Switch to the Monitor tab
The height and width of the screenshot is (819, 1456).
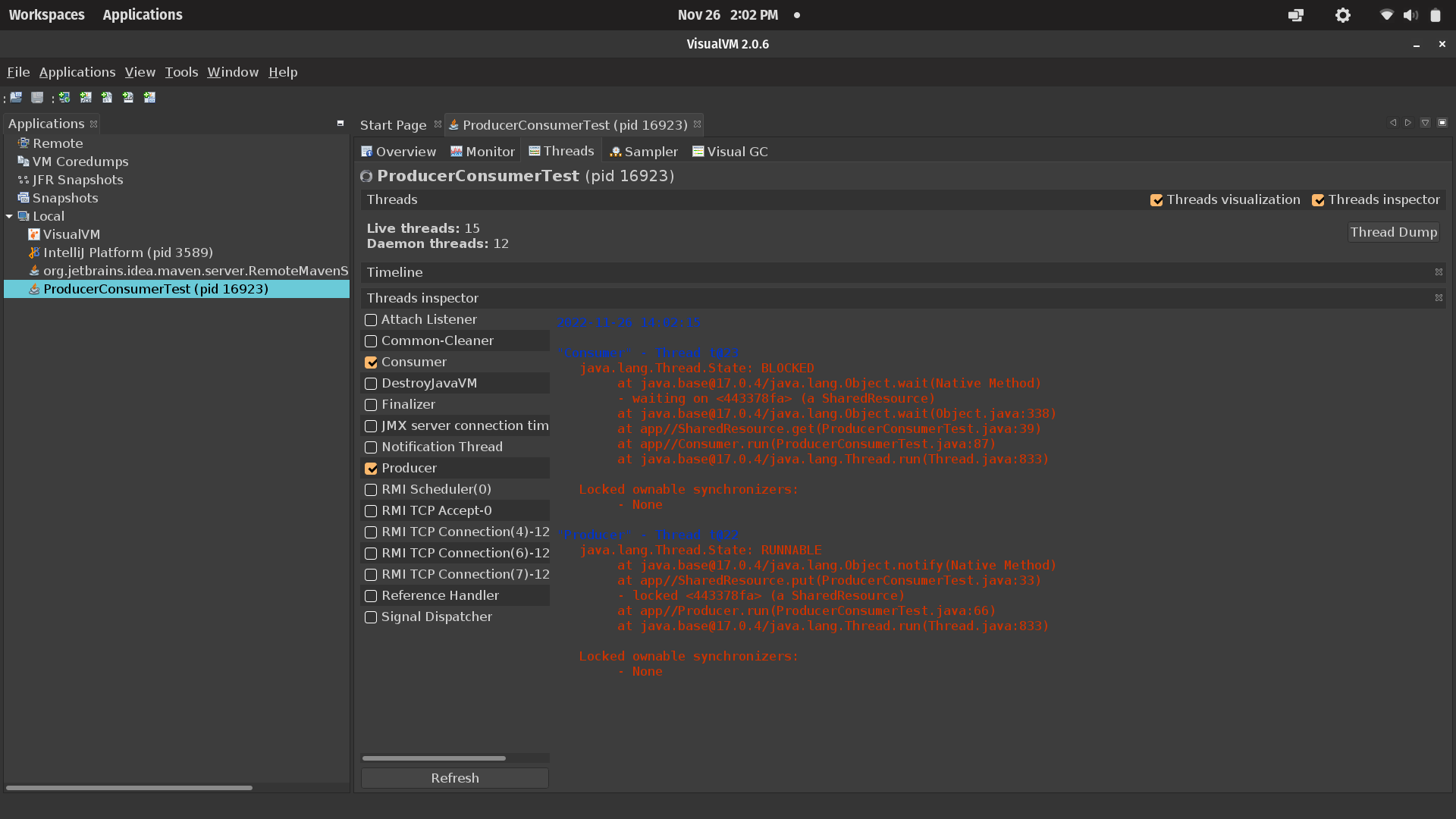click(x=483, y=151)
